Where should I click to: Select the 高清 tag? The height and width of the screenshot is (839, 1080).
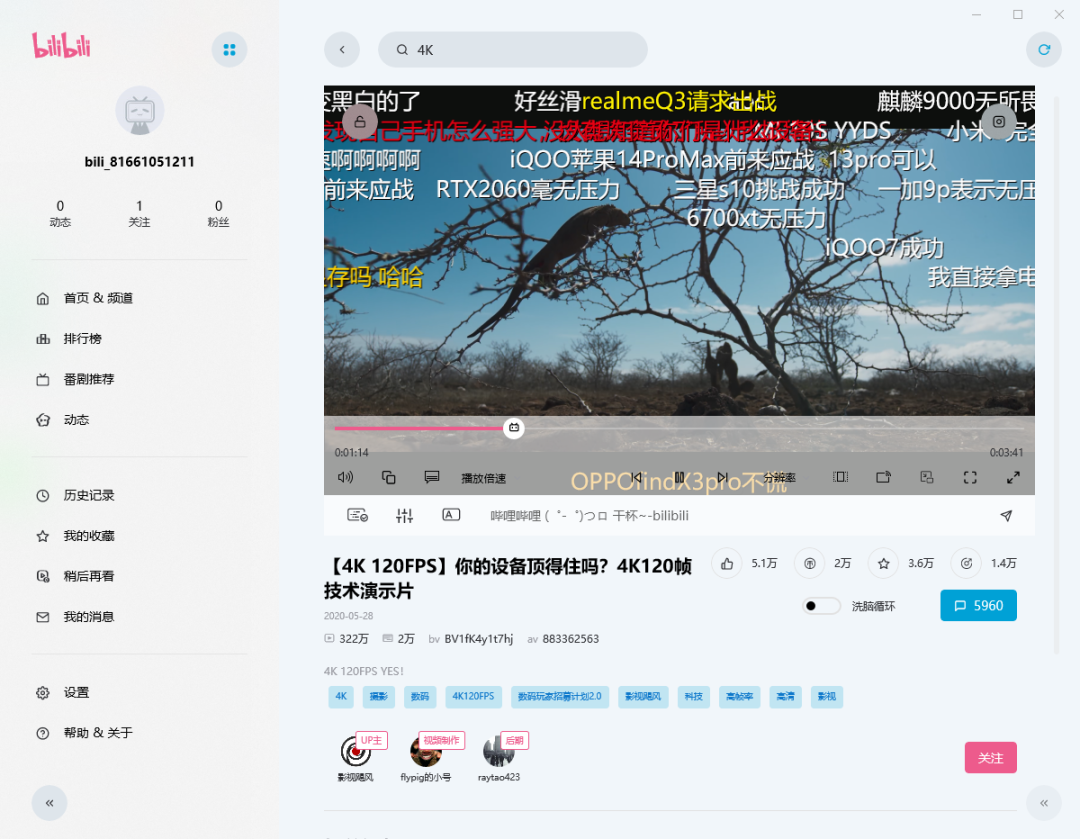[x=785, y=696]
